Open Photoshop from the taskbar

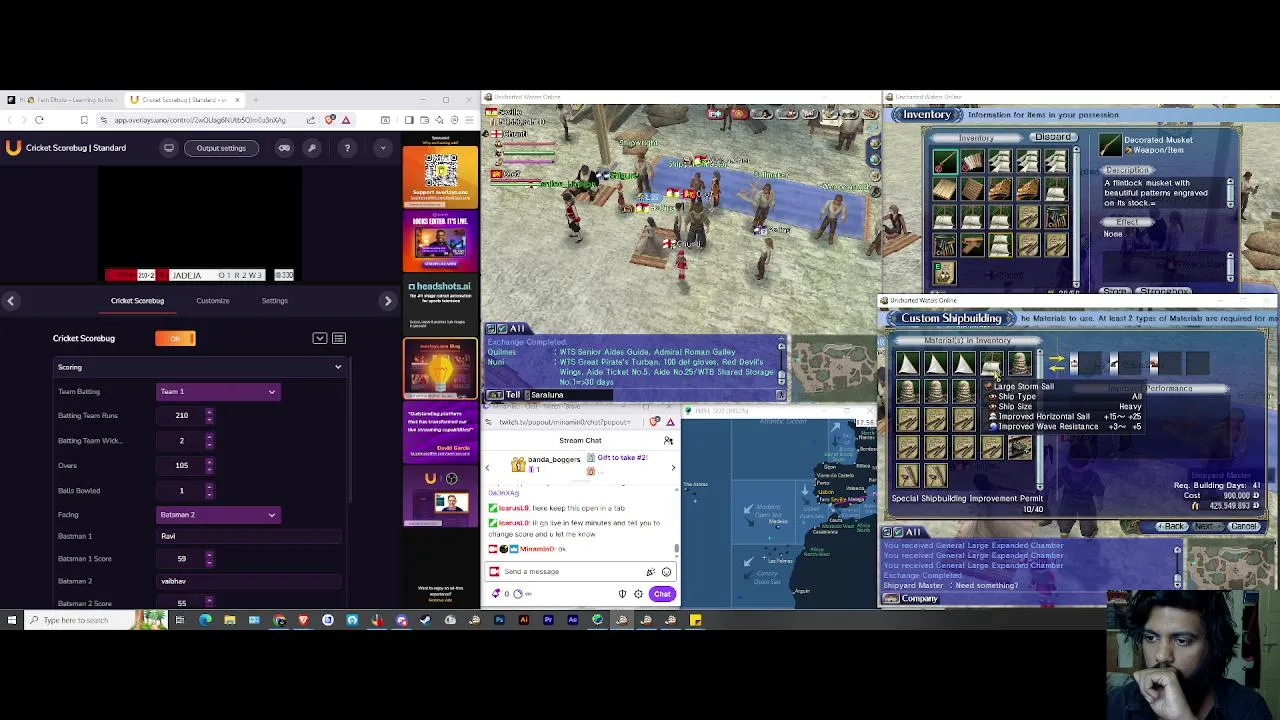[x=499, y=620]
